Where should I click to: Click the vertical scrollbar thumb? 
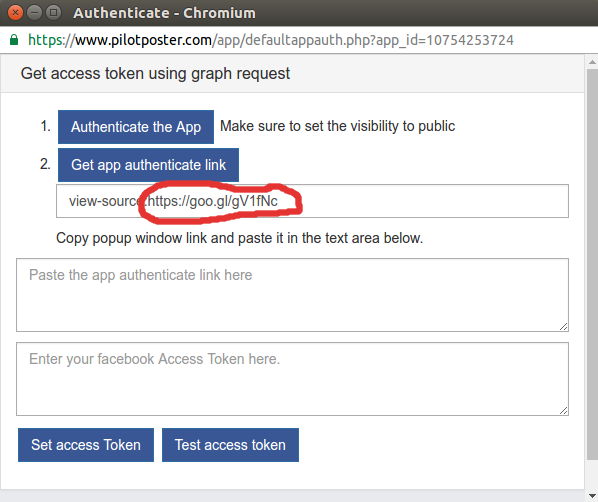[592, 264]
